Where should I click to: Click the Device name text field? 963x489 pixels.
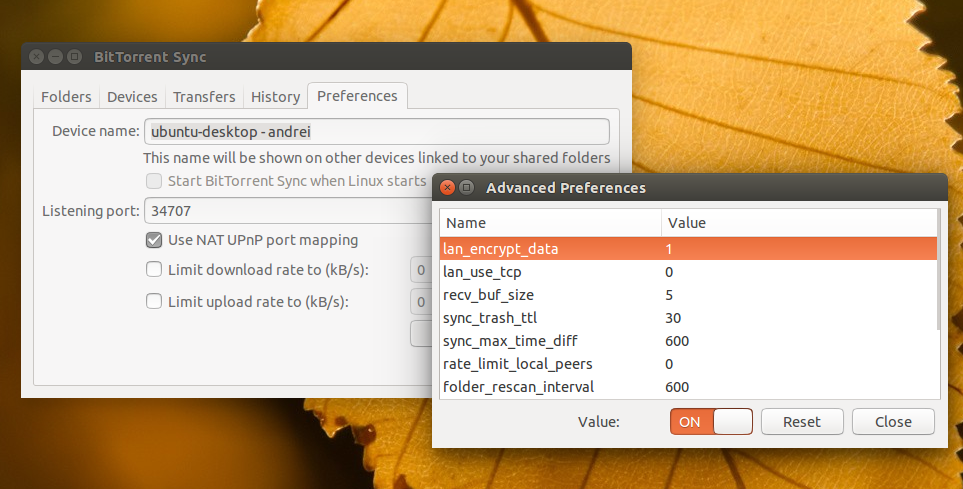click(376, 131)
